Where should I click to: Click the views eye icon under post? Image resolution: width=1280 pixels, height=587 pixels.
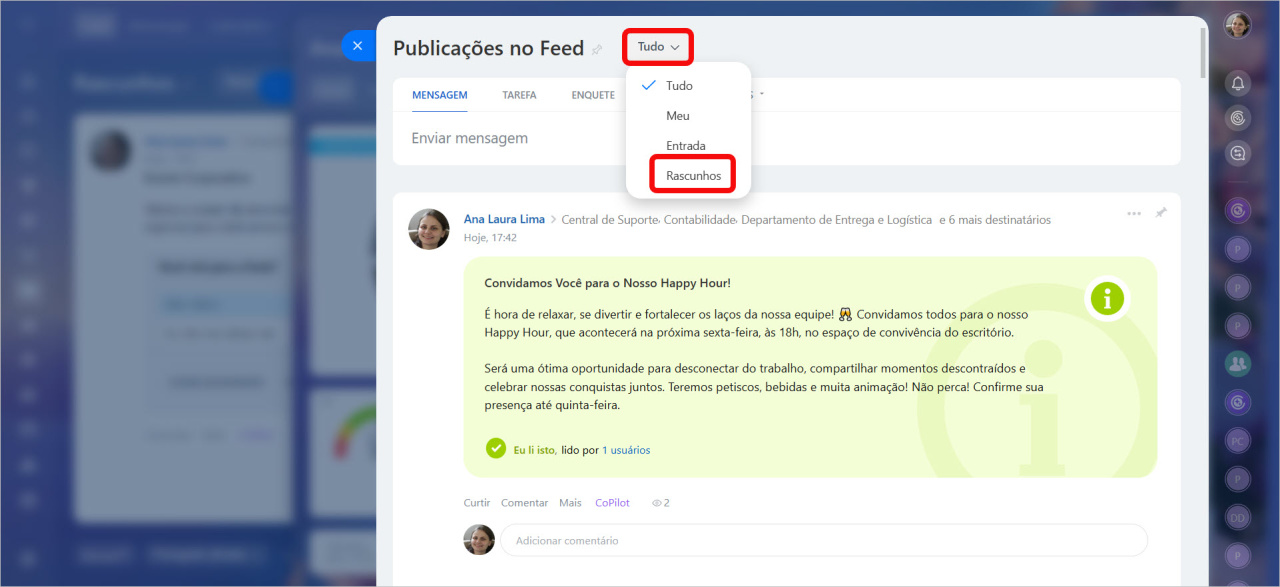click(x=657, y=503)
